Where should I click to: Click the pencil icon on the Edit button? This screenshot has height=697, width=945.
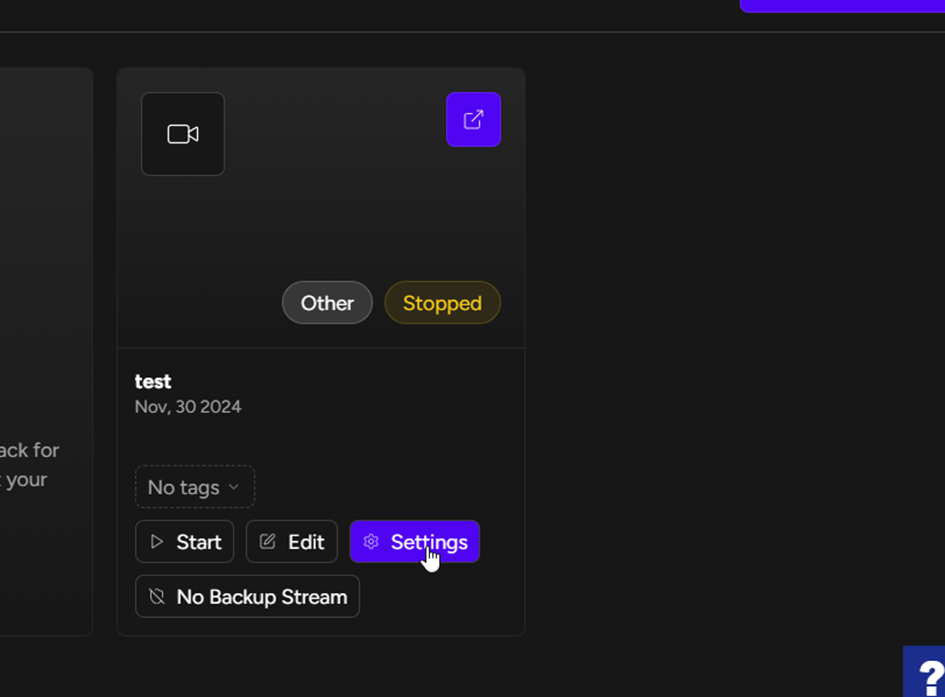click(x=266, y=541)
